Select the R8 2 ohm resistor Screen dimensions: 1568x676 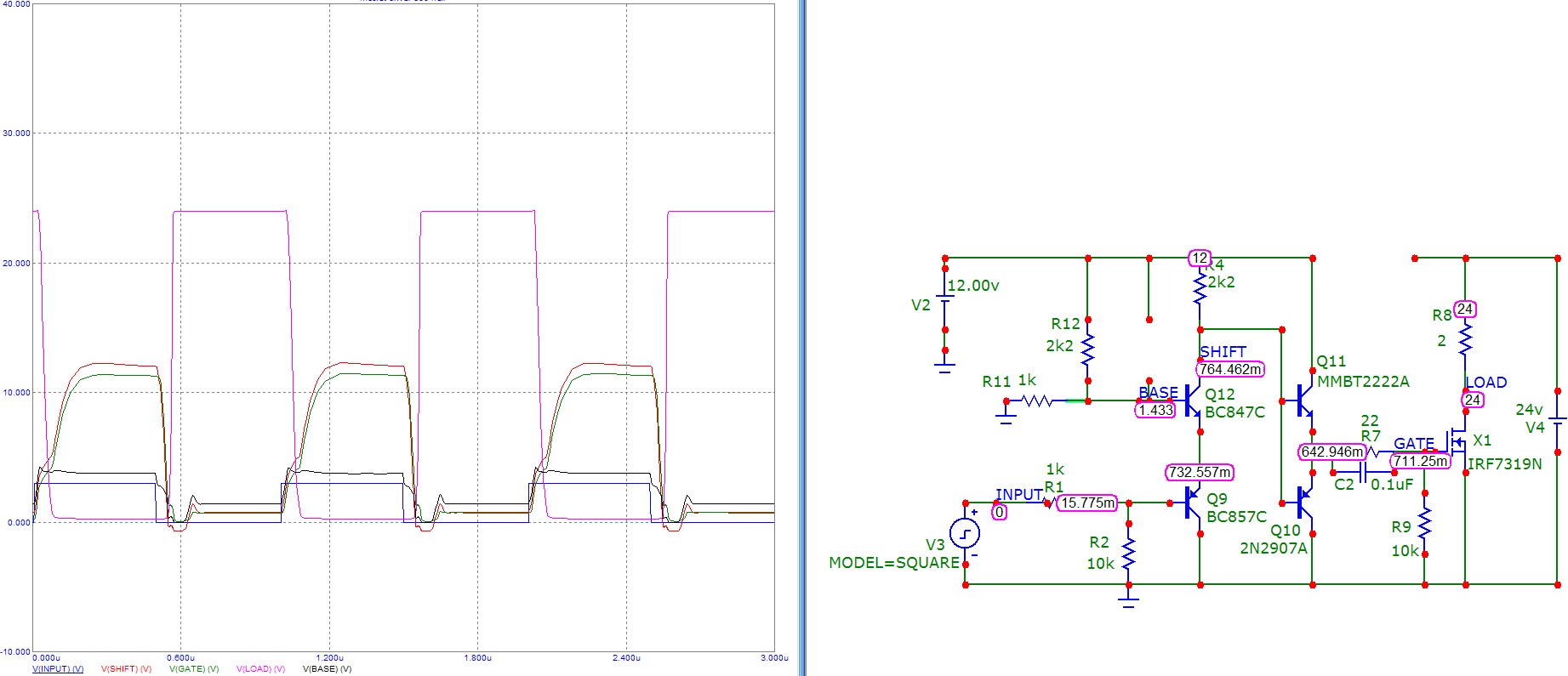(1465, 339)
